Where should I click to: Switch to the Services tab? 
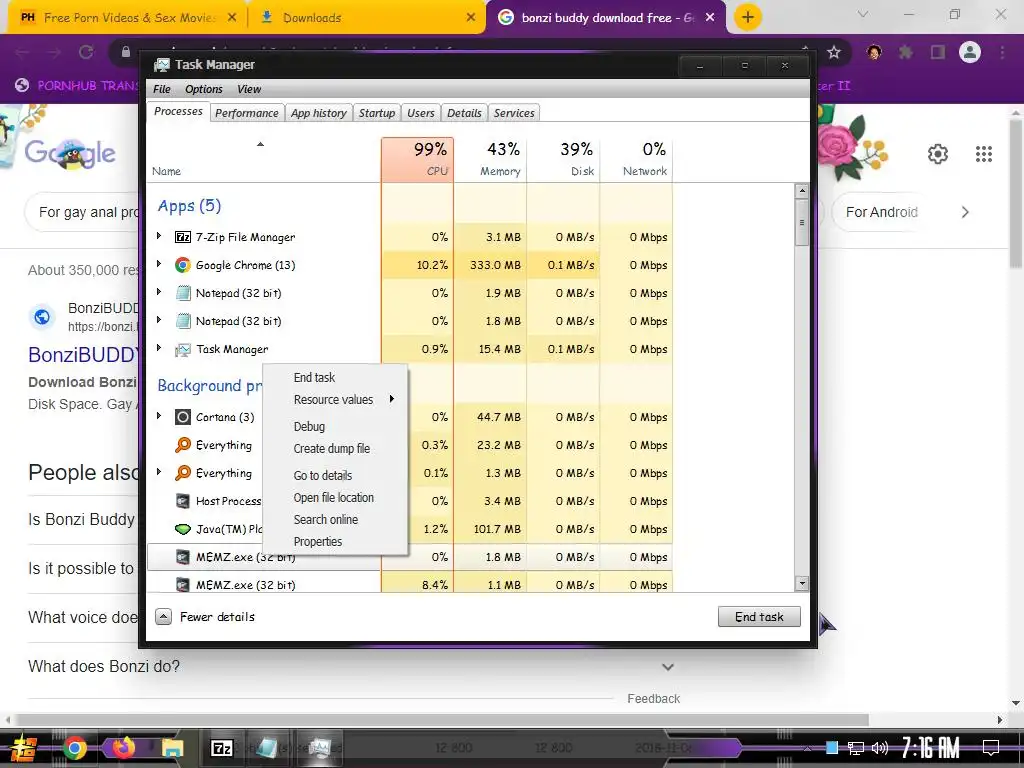514,113
